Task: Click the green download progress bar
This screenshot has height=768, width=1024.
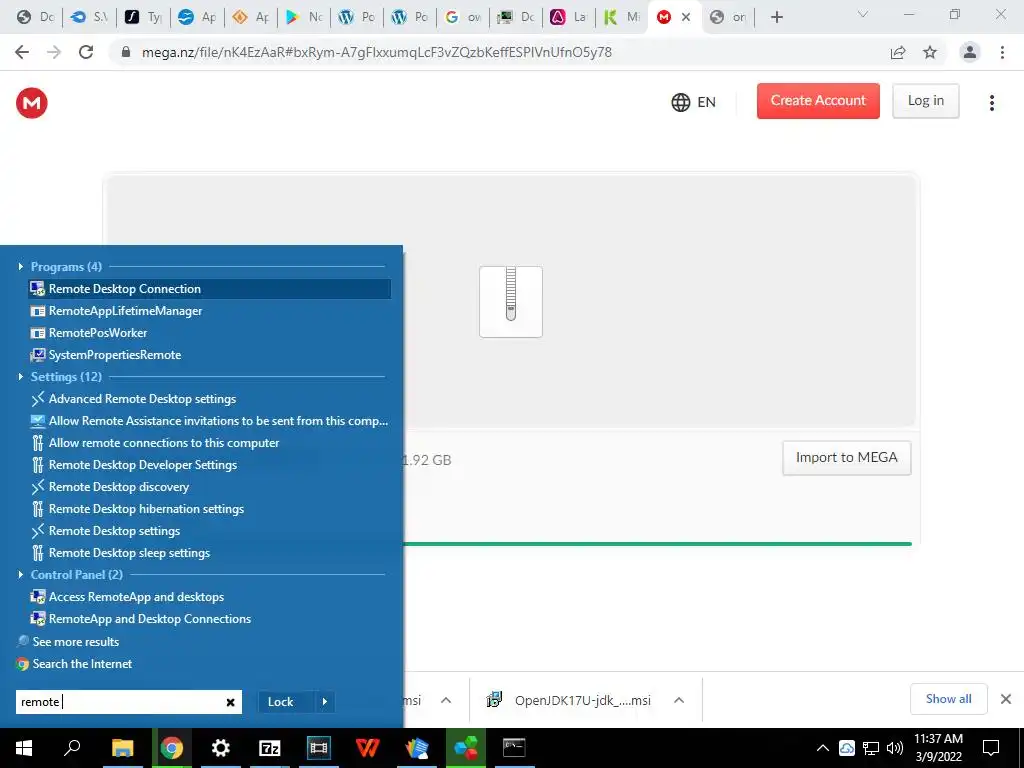Action: (x=657, y=543)
